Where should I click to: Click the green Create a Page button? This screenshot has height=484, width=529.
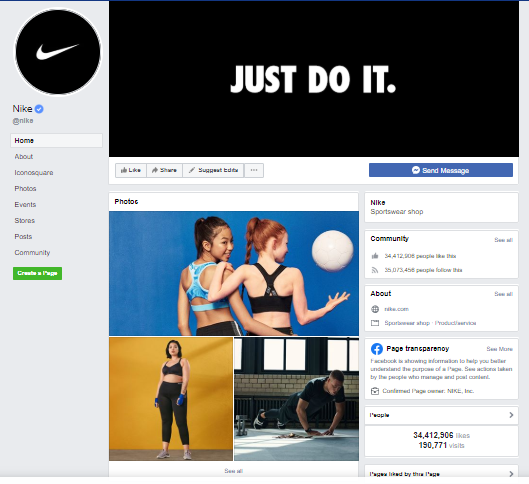click(37, 273)
